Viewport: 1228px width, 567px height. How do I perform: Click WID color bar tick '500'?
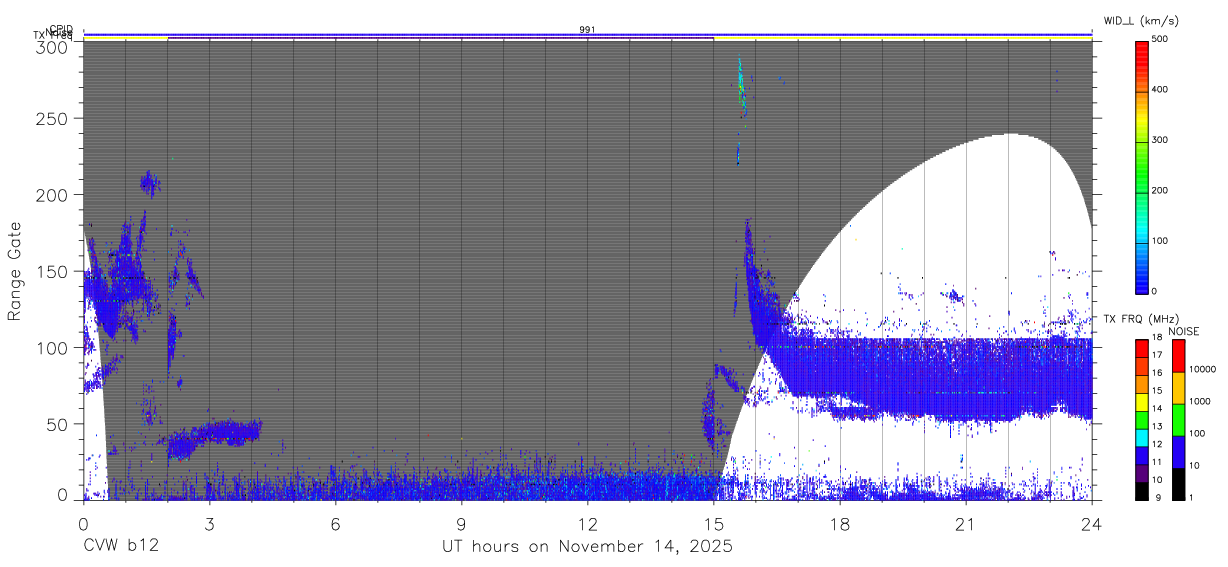(1161, 39)
